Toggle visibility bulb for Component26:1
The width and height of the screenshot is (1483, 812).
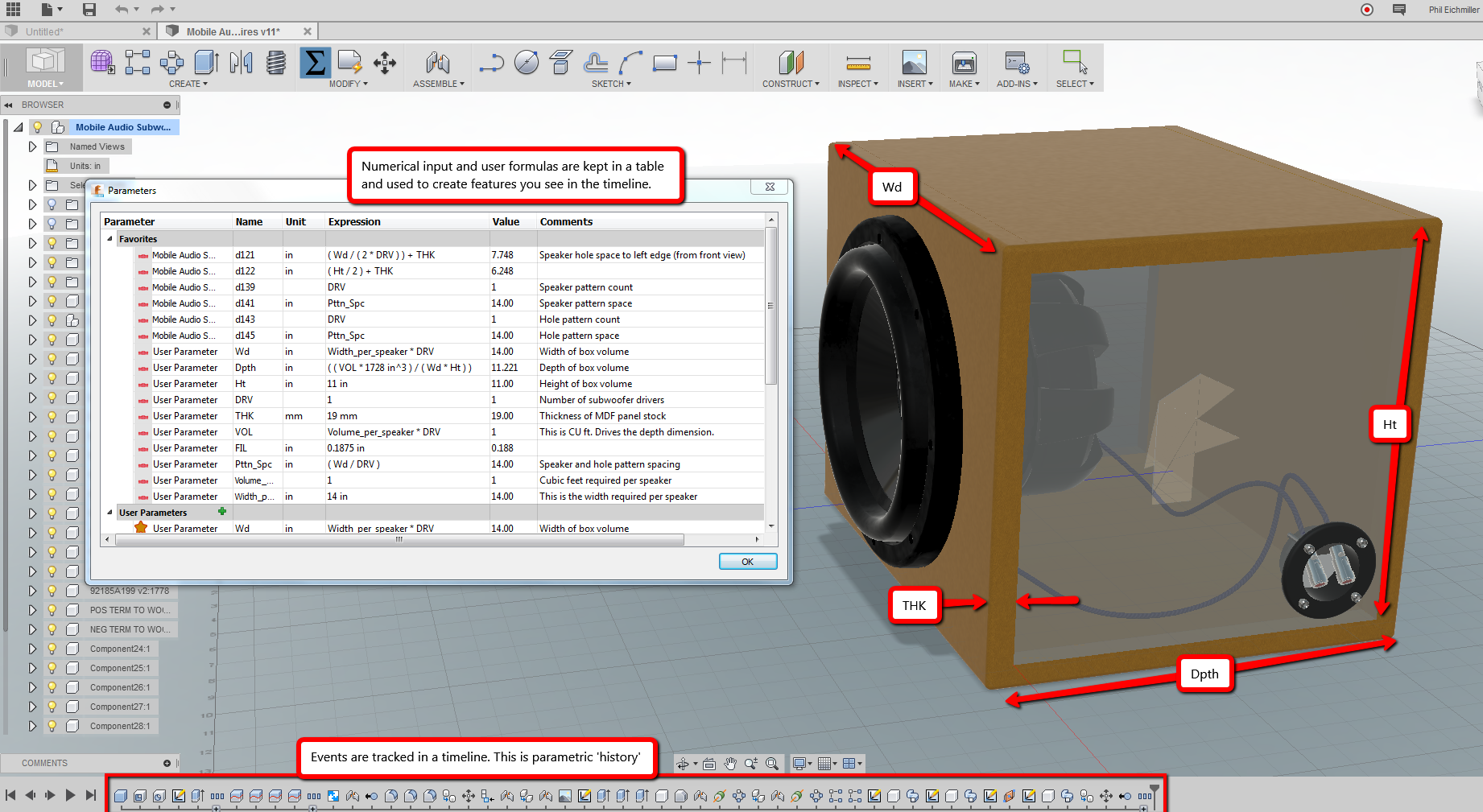pyautogui.click(x=52, y=687)
